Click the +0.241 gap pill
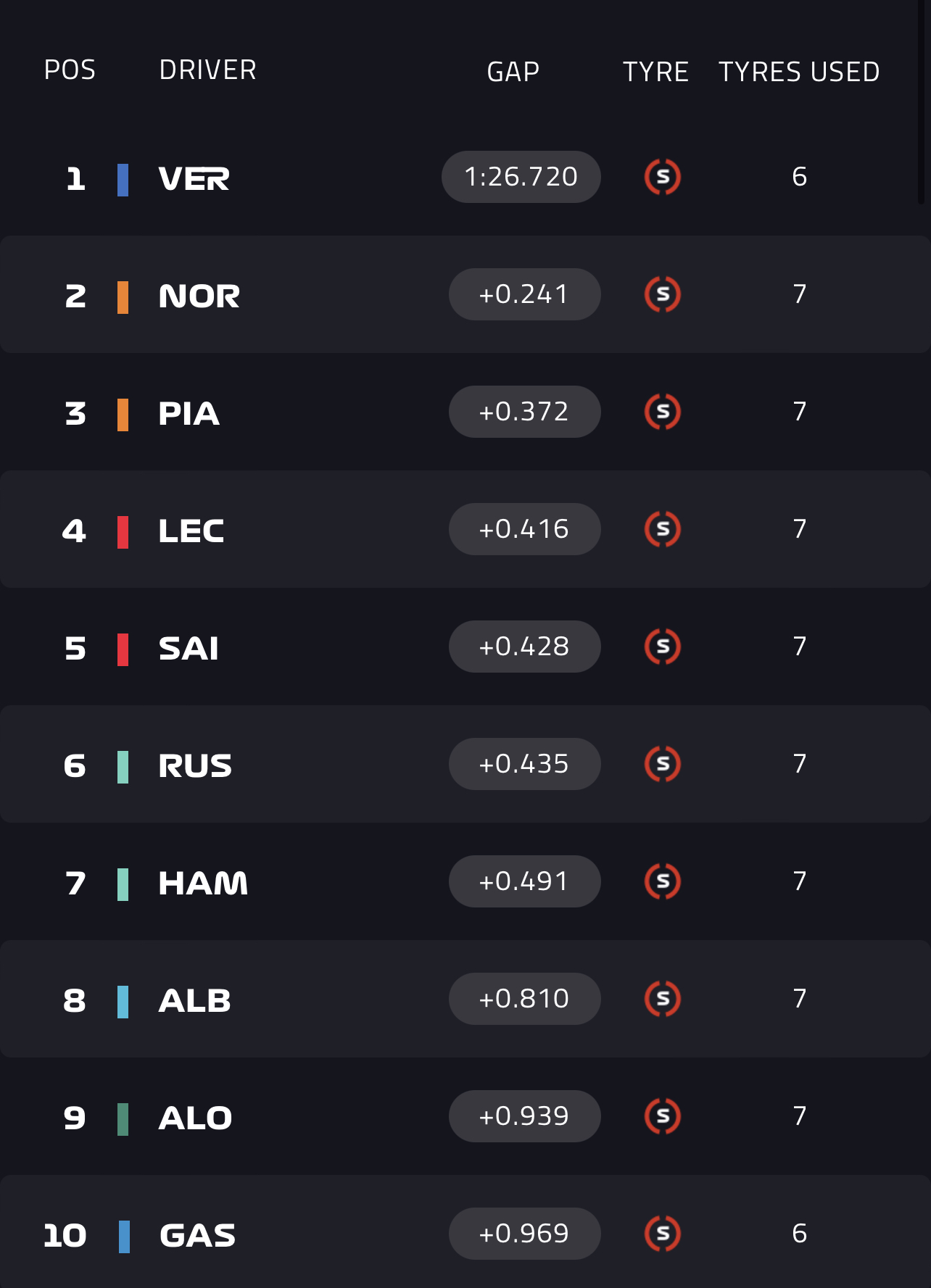 [x=524, y=294]
